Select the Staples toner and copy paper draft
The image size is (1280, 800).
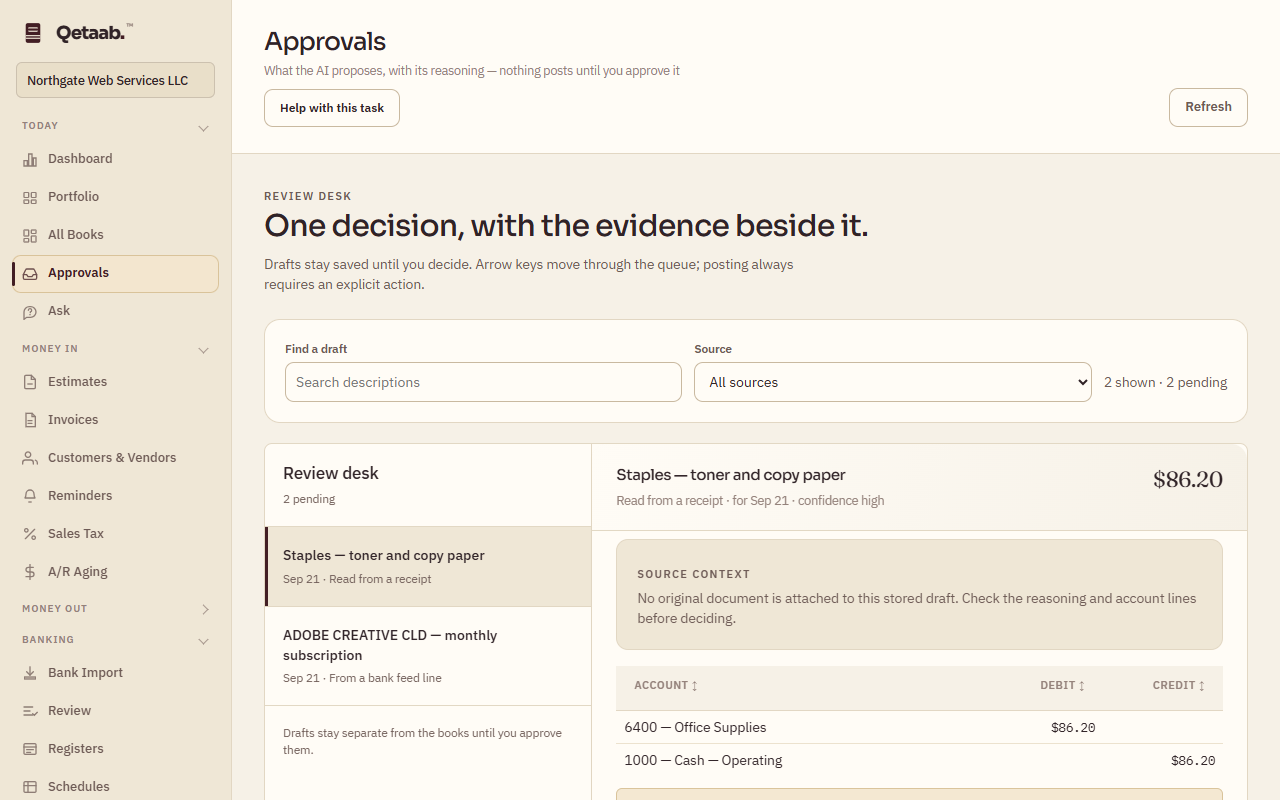pos(428,566)
